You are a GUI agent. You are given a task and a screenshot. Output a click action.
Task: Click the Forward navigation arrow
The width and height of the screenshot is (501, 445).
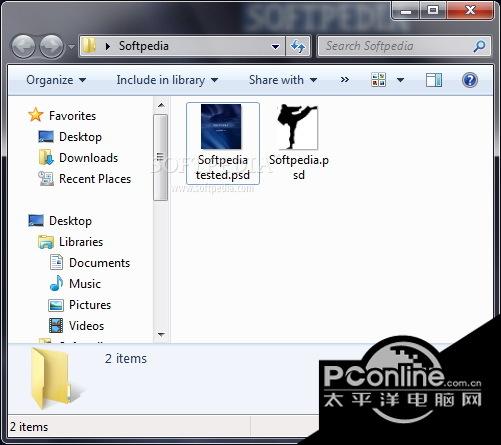[51, 46]
